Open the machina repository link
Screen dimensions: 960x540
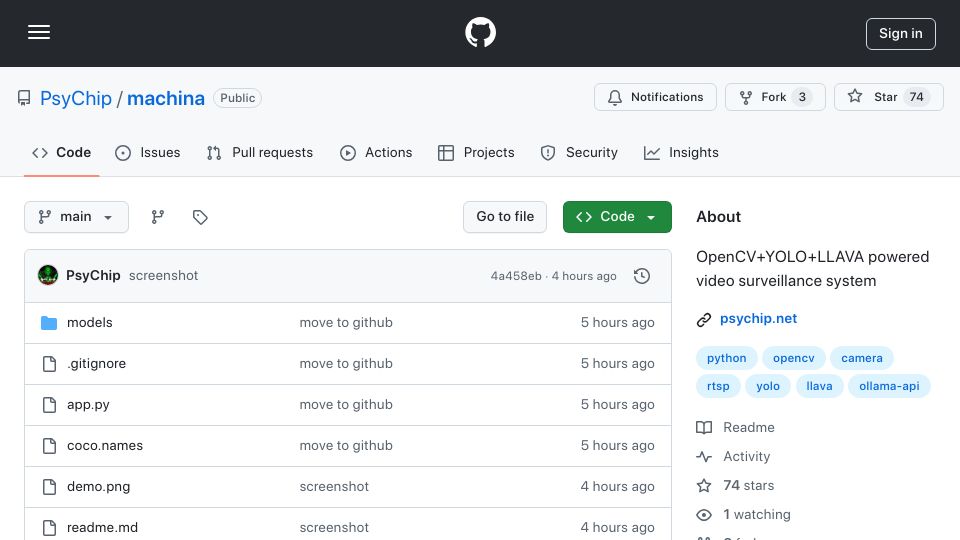click(166, 98)
